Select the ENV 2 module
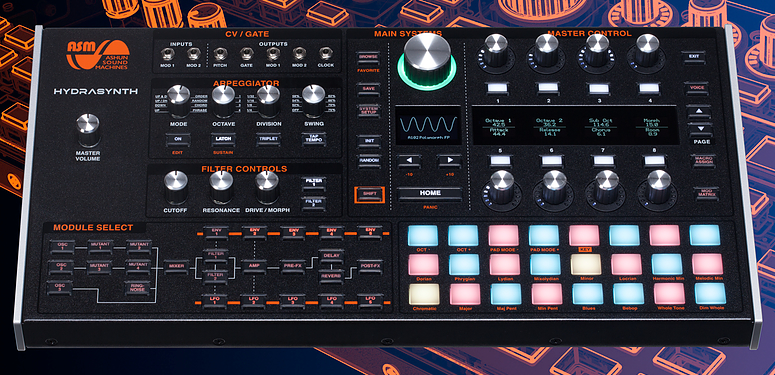The width and height of the screenshot is (775, 375). pyautogui.click(x=254, y=232)
